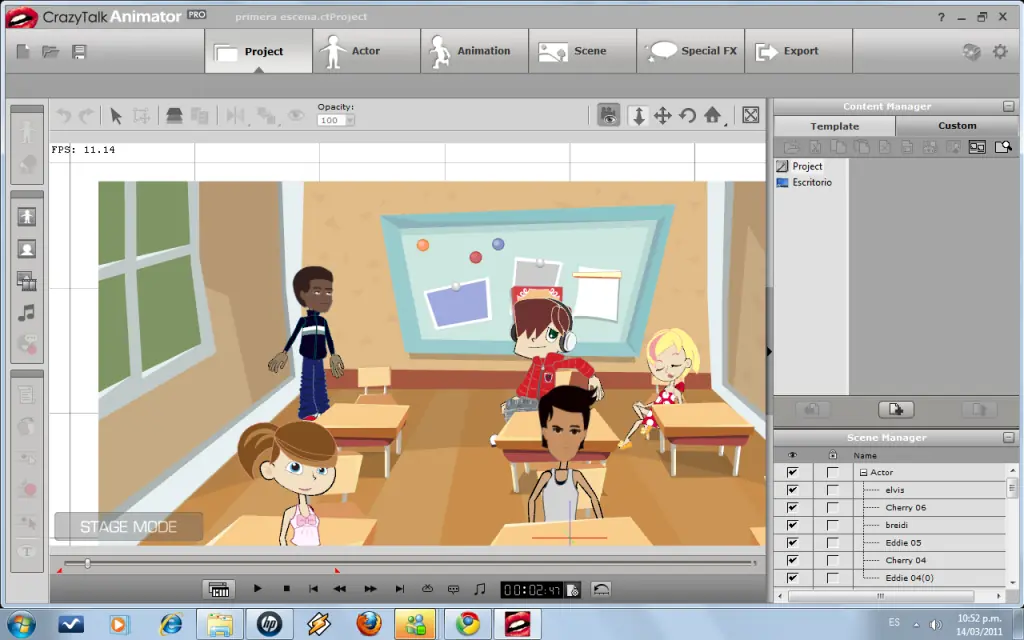Collapse right panel with side arrow
This screenshot has height=640, width=1024.
[x=769, y=351]
